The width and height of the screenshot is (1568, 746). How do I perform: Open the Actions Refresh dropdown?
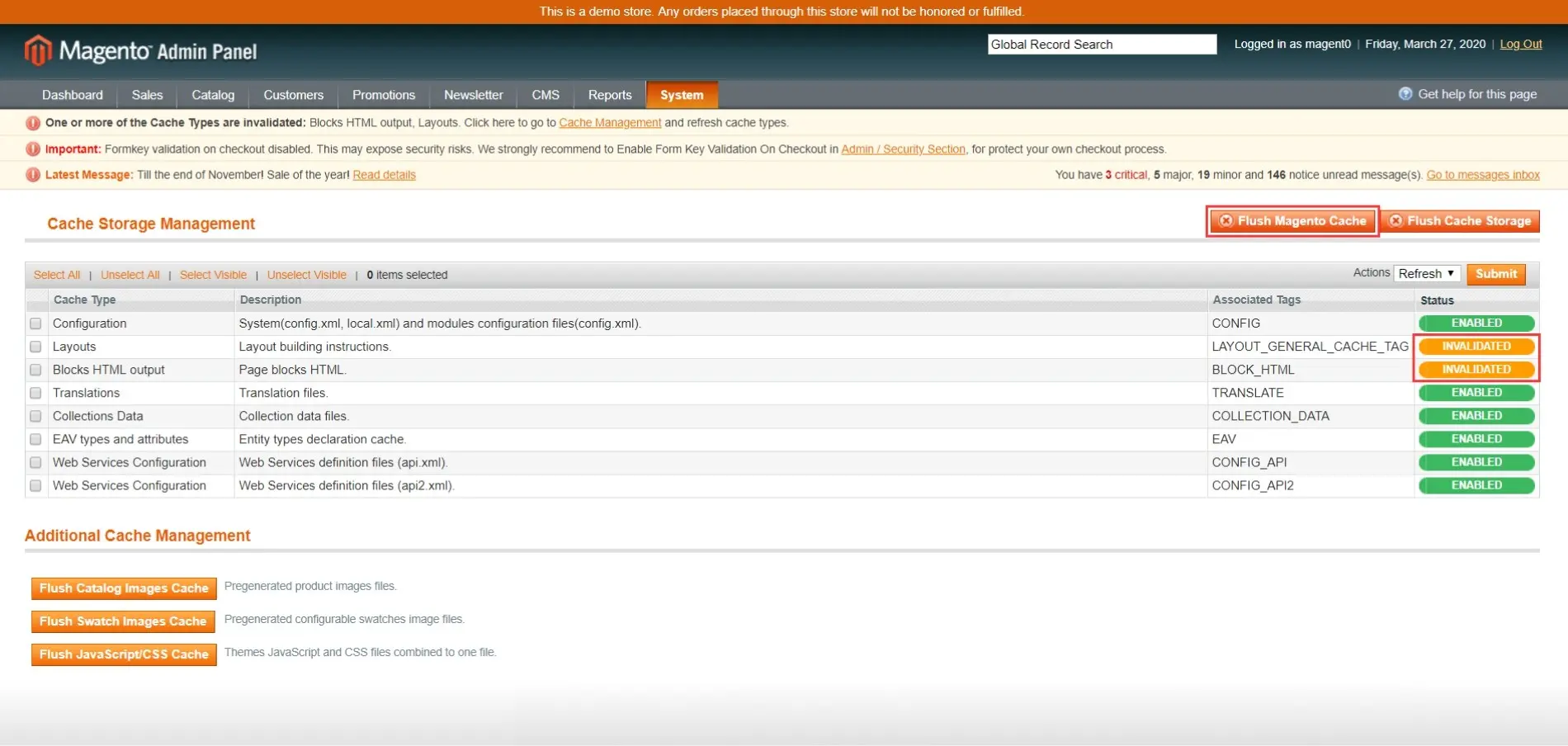(1426, 274)
